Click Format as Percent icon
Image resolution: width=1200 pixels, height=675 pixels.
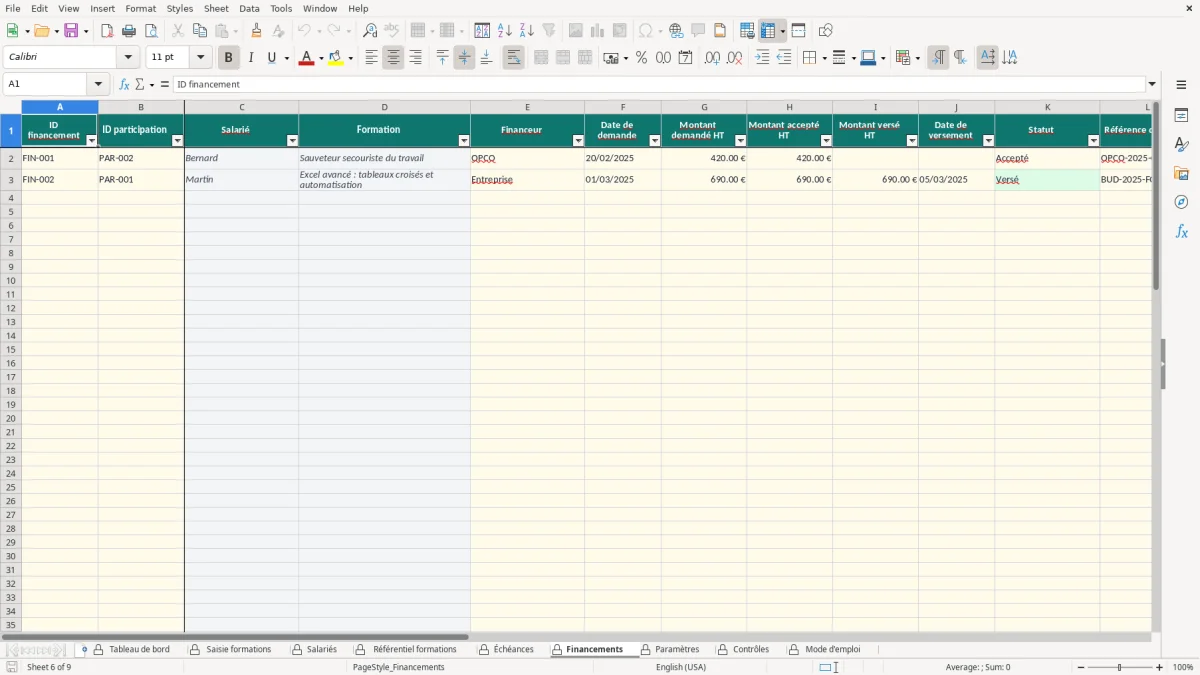641,58
